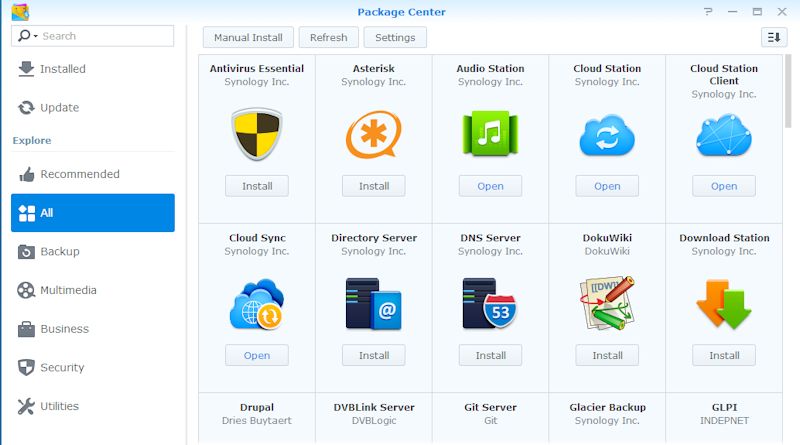Click the DokuWiki pencil icon

pyautogui.click(x=607, y=303)
